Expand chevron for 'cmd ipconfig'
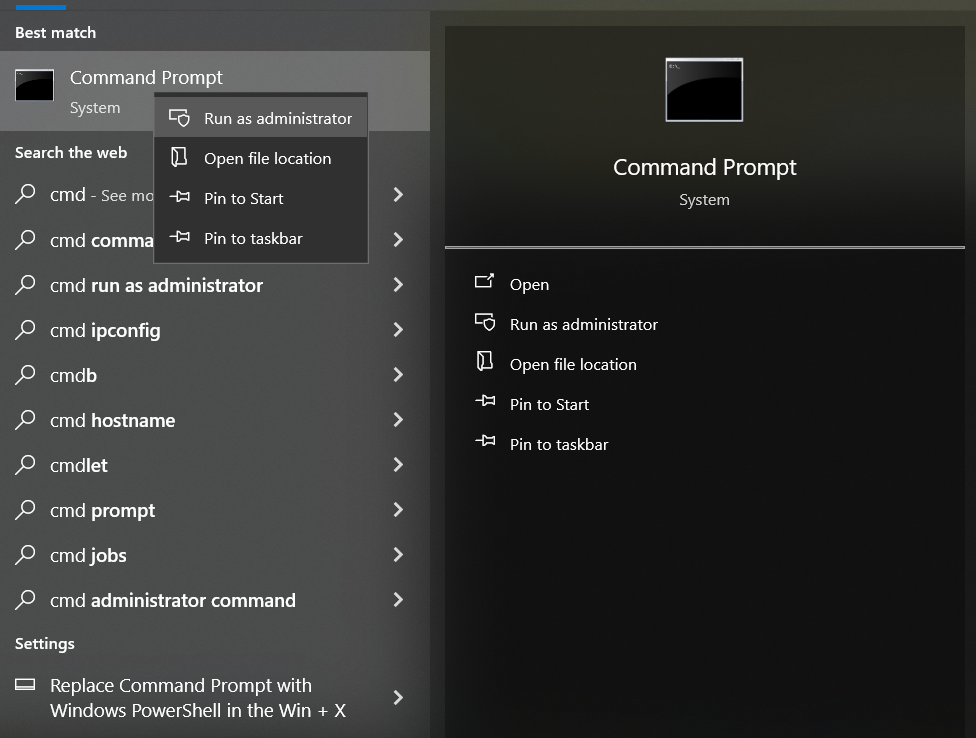The height and width of the screenshot is (738, 976). tap(398, 330)
